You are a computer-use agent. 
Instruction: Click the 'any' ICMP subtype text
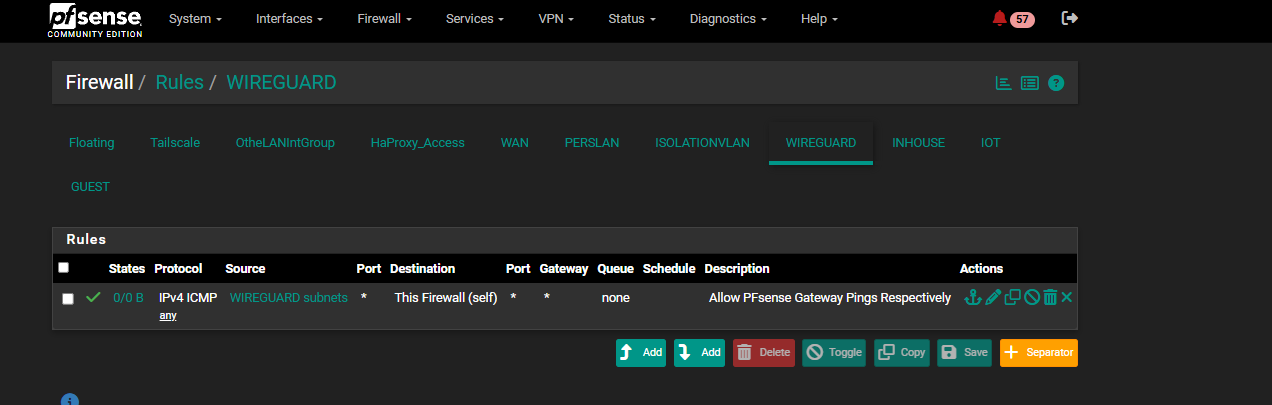pos(168,316)
